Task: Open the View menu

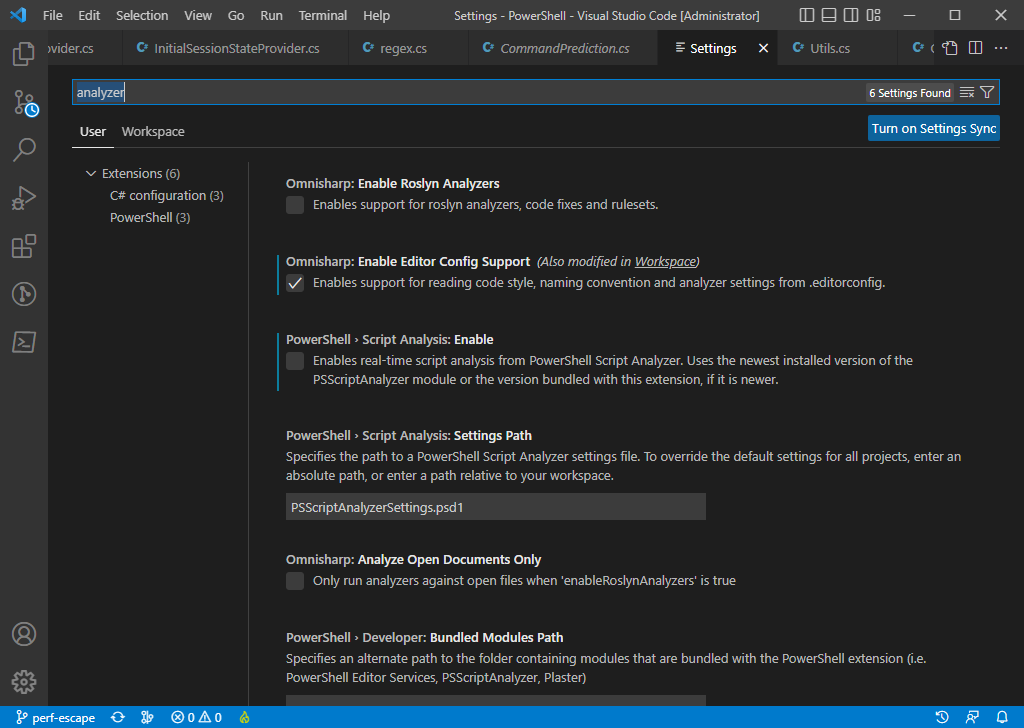Action: coord(198,15)
